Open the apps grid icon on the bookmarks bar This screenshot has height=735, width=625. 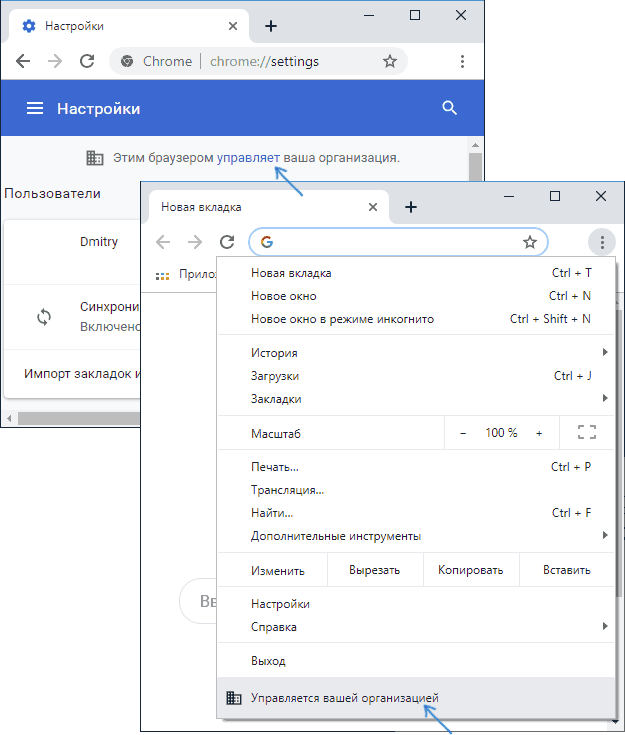tap(162, 276)
